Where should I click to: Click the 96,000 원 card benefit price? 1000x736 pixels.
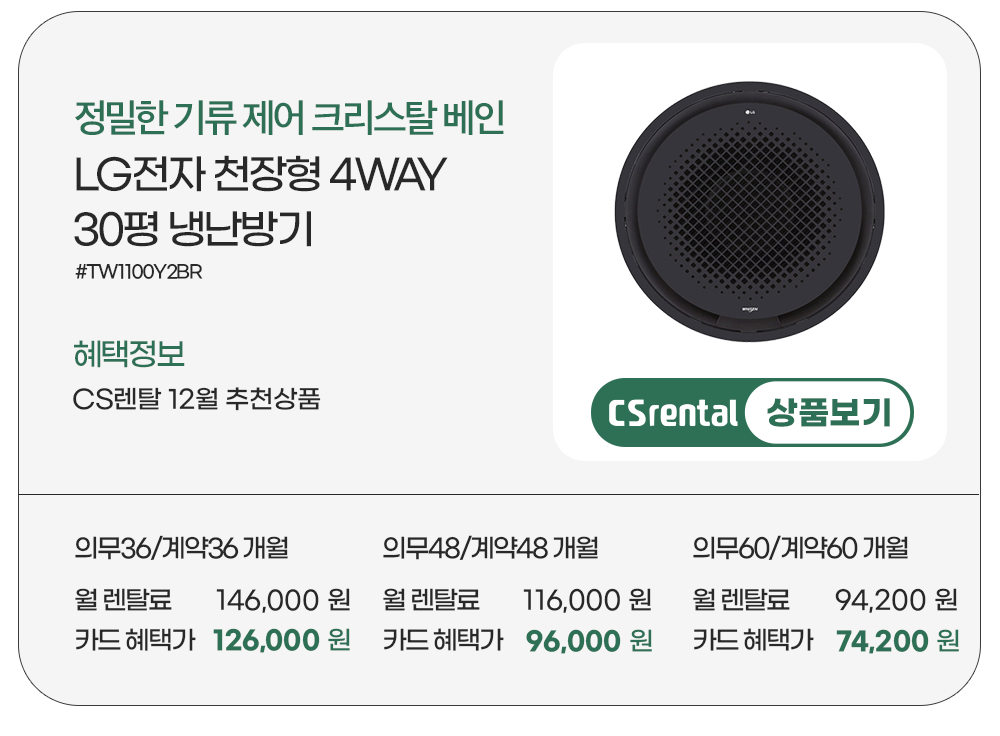(x=589, y=640)
